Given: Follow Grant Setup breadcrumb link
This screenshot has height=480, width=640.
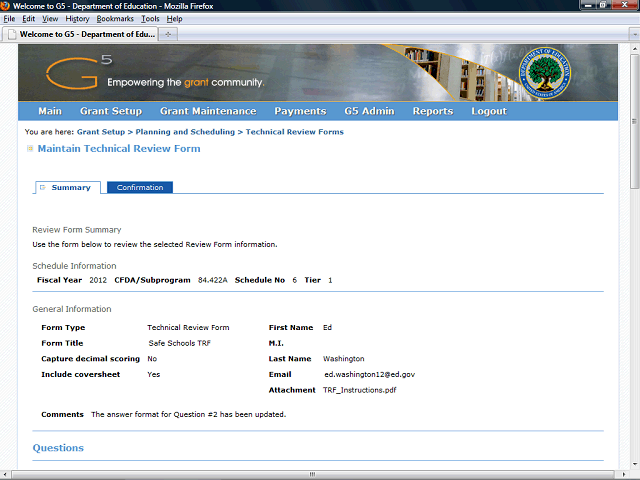Looking at the screenshot, I should pyautogui.click(x=101, y=132).
